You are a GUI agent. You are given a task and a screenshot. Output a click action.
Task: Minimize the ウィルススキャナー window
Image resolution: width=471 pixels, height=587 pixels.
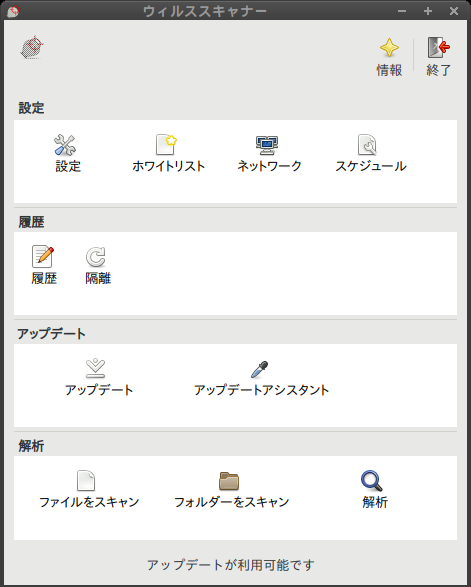(402, 11)
